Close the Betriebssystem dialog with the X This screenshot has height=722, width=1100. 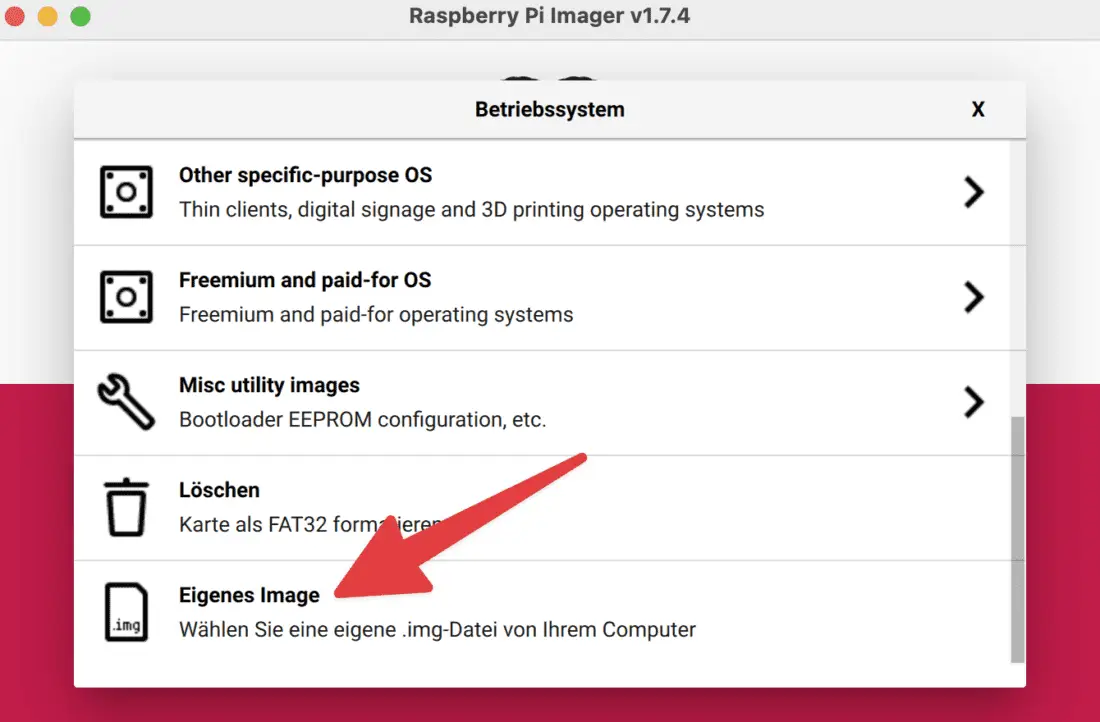tap(978, 110)
